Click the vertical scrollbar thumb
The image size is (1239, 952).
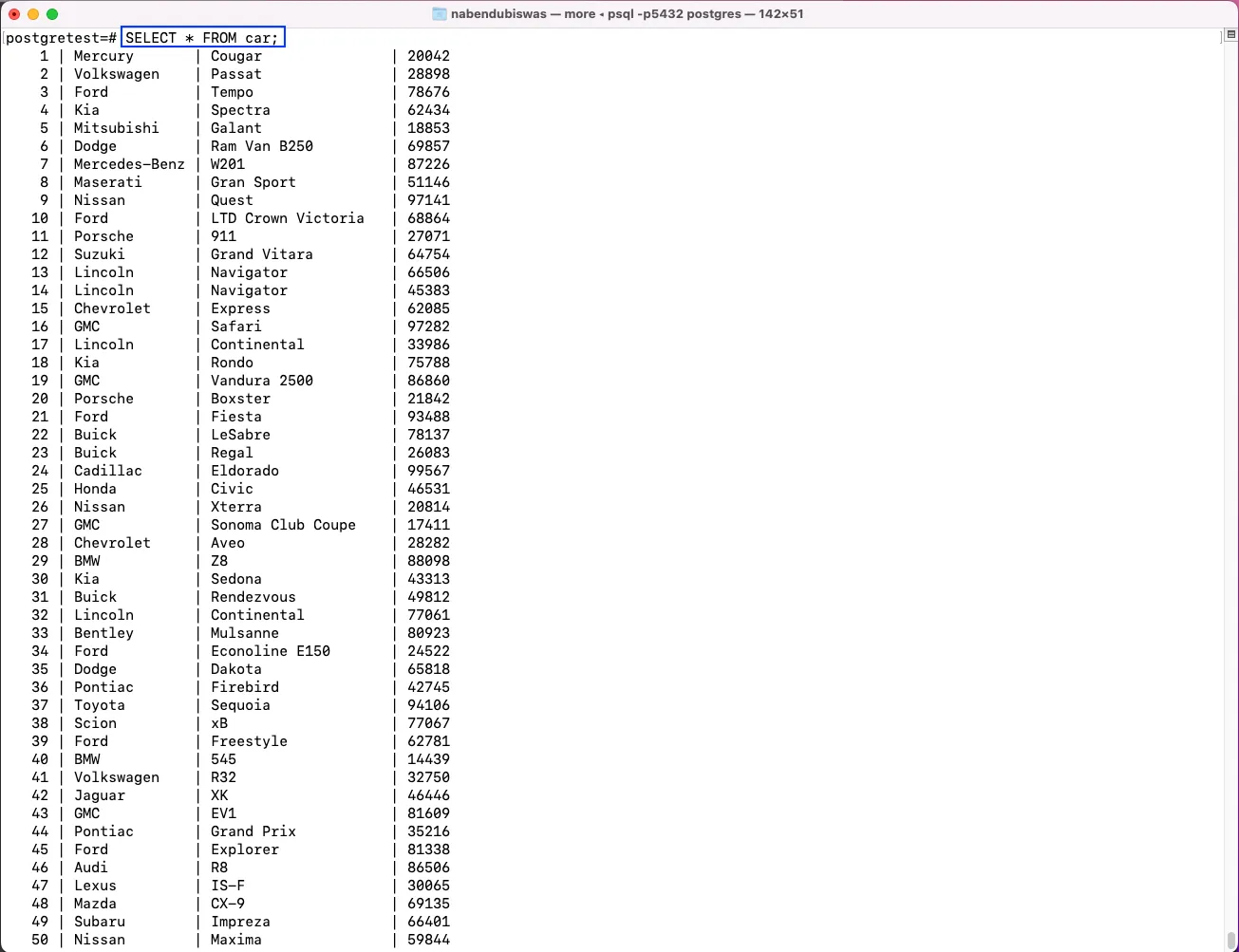(1231, 941)
